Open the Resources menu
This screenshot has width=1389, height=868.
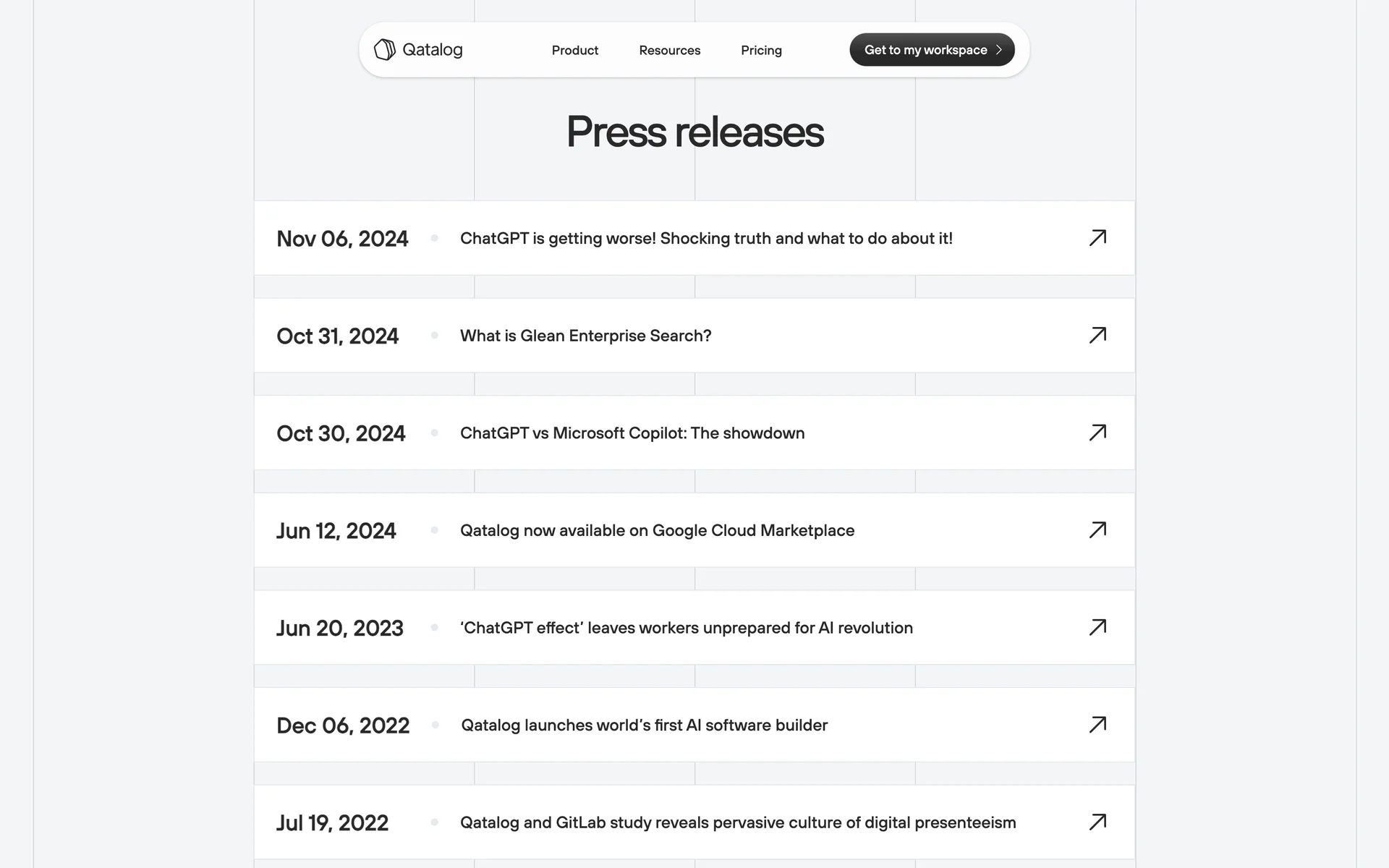coord(669,50)
